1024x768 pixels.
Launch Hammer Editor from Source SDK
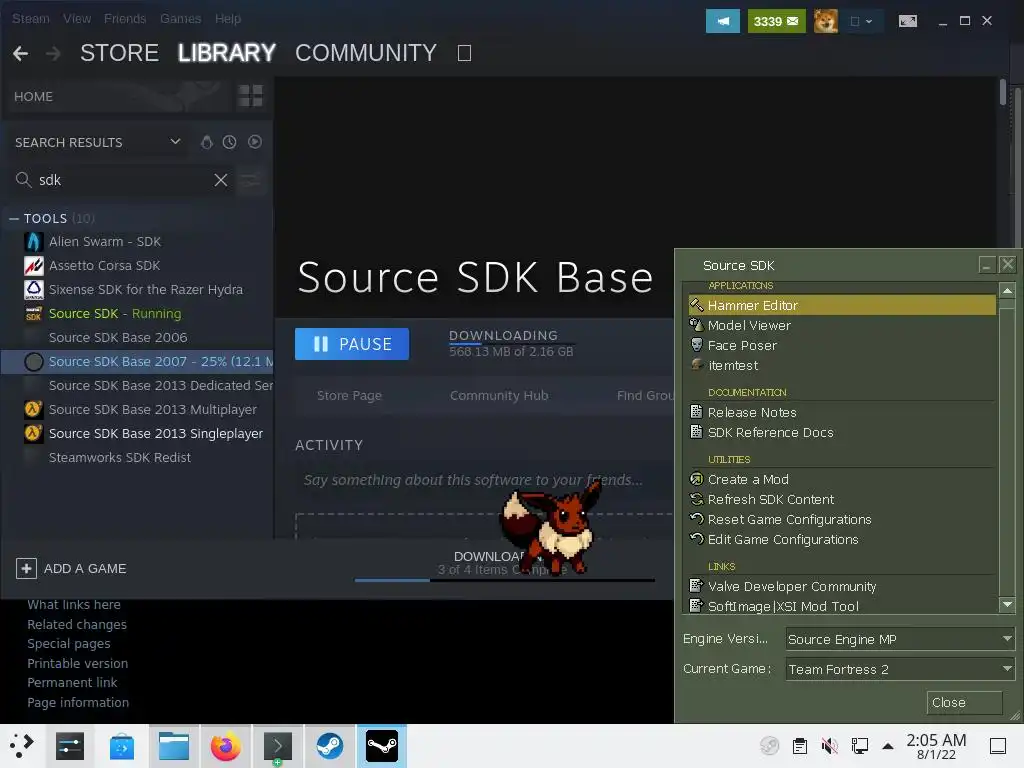[842, 306]
